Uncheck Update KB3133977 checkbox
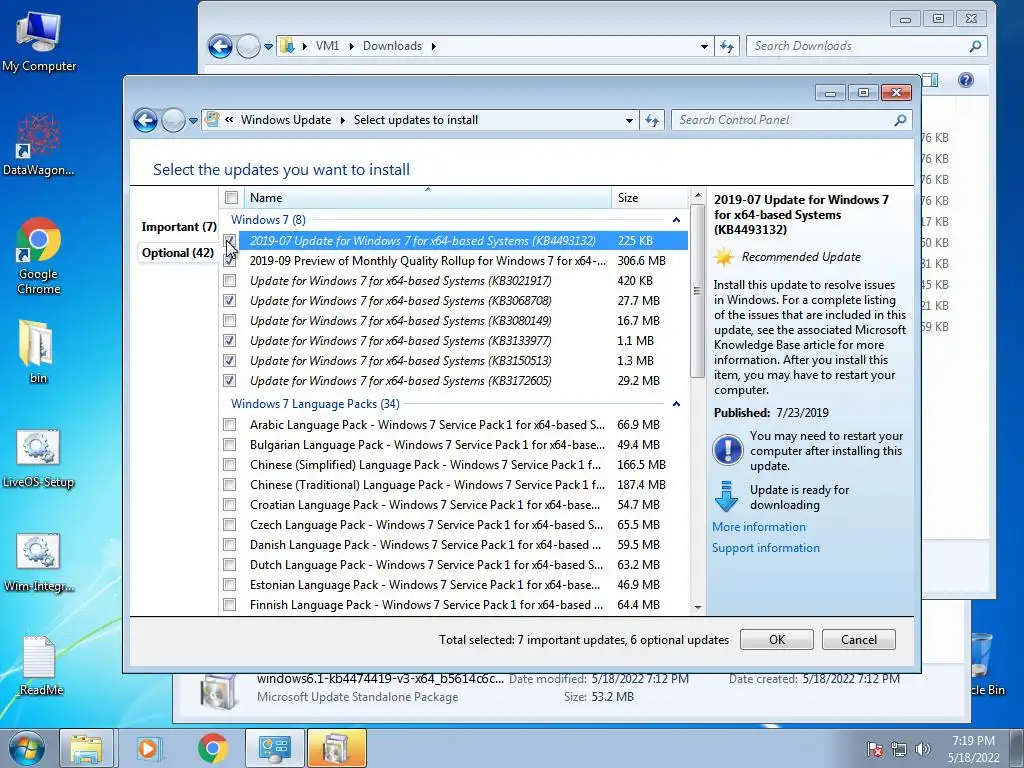Image resolution: width=1024 pixels, height=768 pixels. (x=229, y=341)
